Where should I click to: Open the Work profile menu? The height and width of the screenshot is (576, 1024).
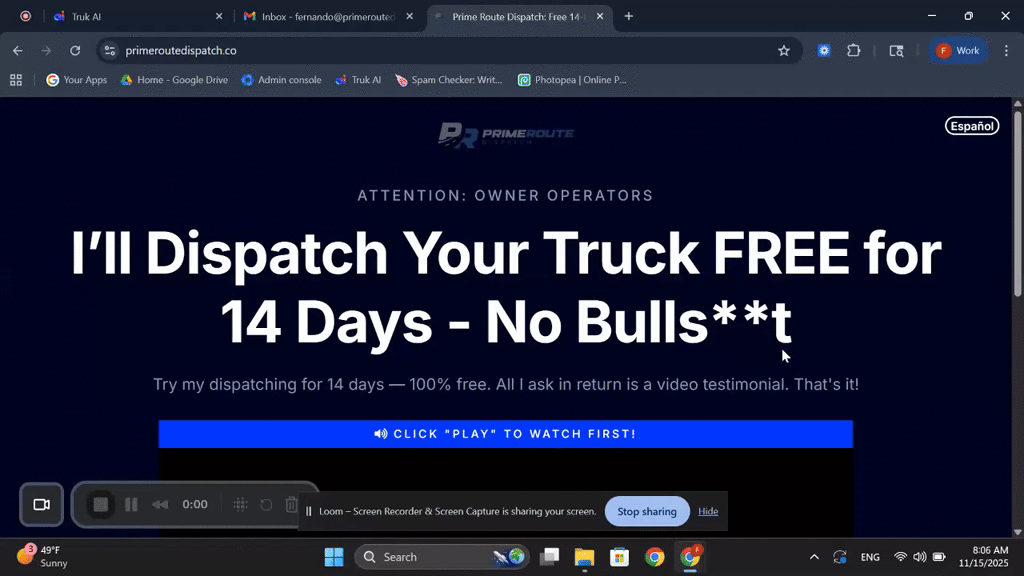click(x=958, y=50)
